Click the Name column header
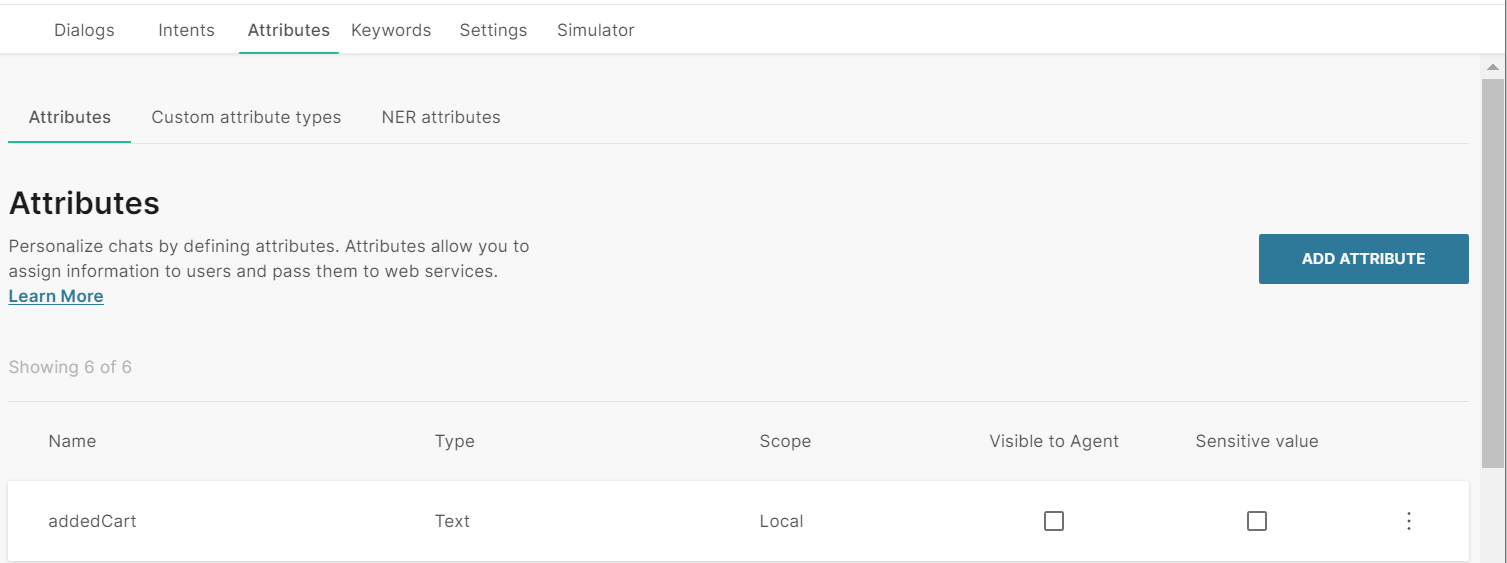Screen dimensions: 1507x563 tap(72, 441)
